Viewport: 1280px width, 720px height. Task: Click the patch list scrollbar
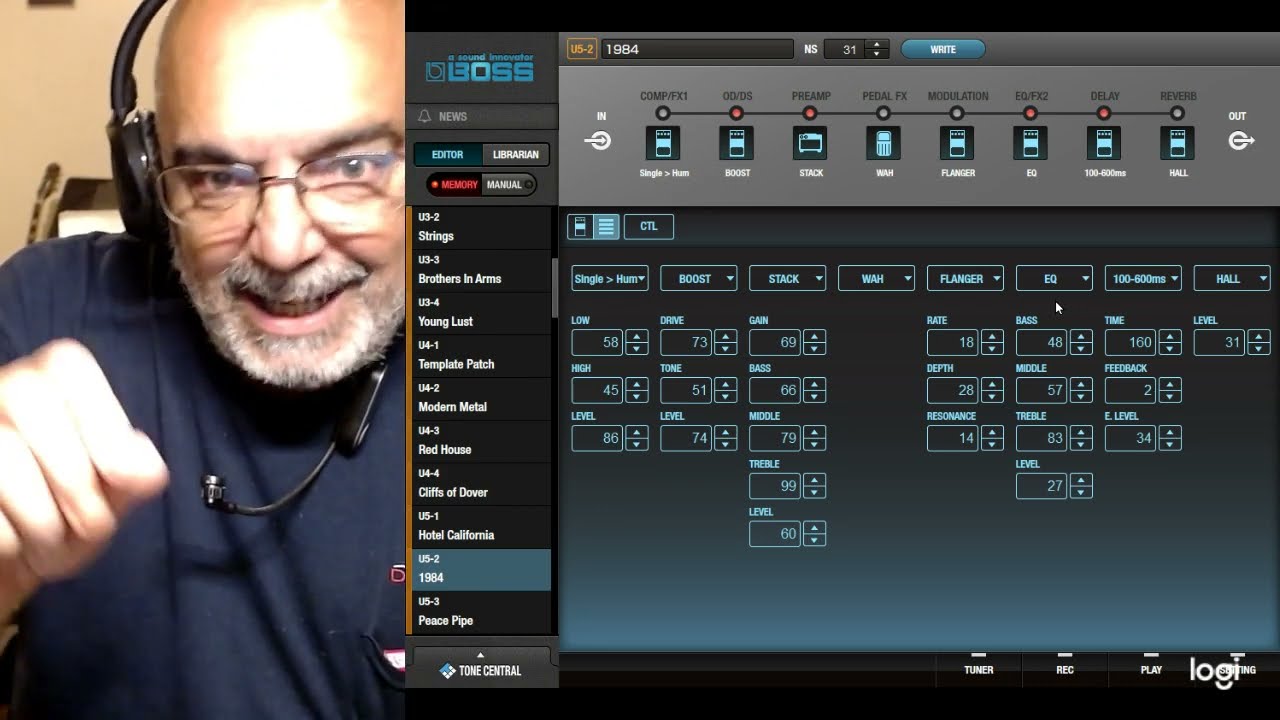point(555,290)
